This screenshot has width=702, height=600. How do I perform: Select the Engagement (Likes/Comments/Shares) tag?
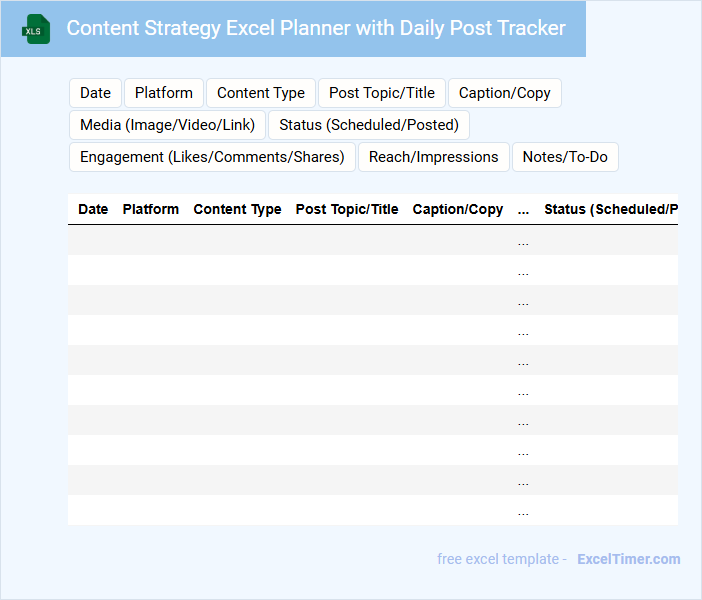tap(212, 157)
